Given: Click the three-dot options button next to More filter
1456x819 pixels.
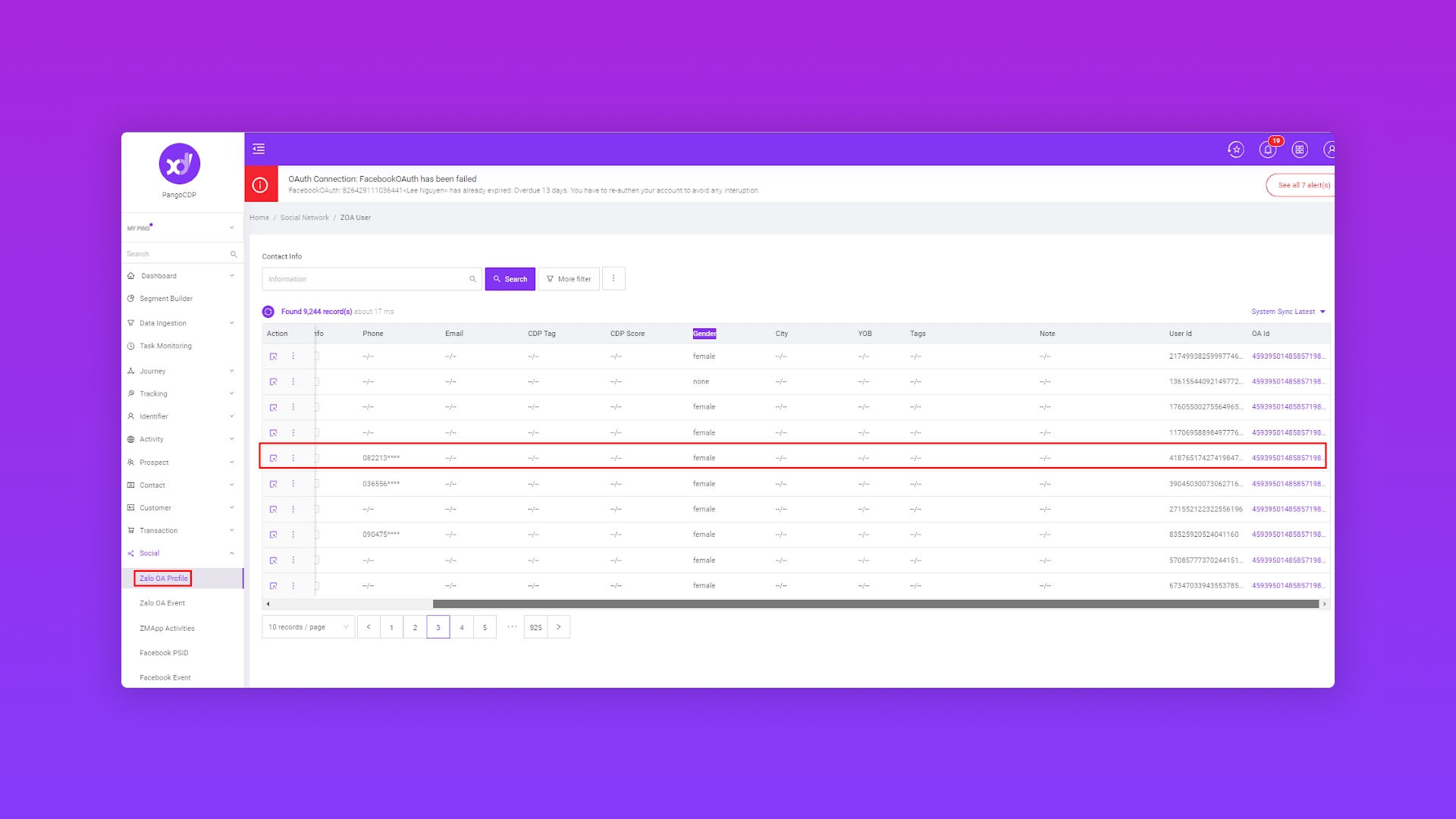Looking at the screenshot, I should (613, 278).
